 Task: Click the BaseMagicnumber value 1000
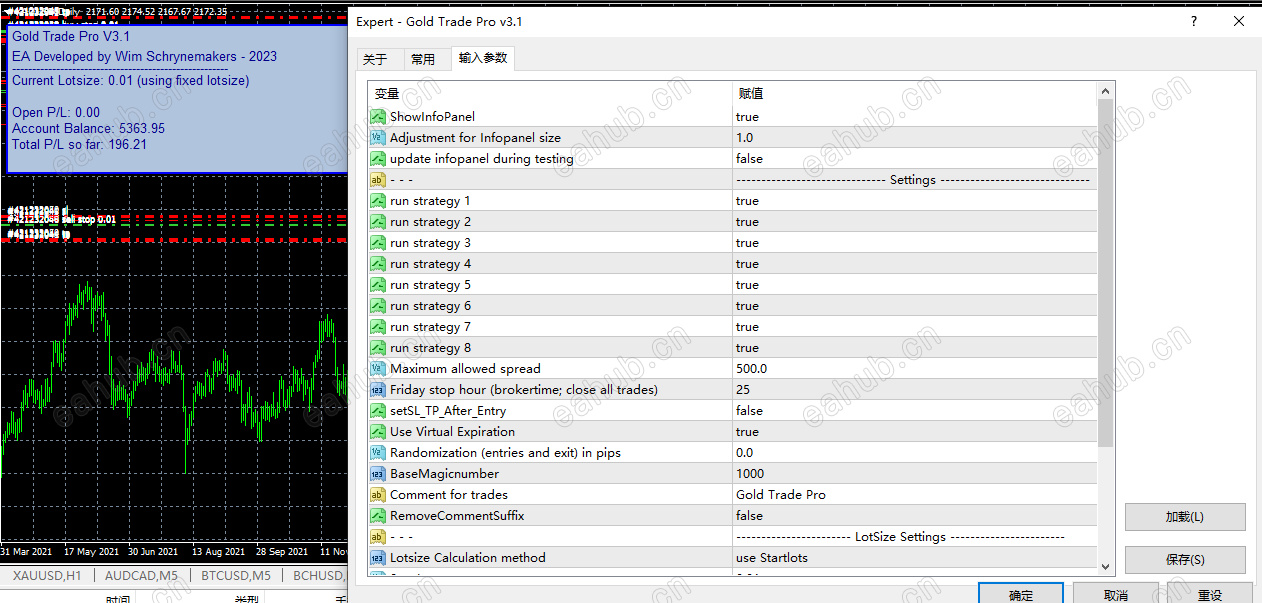(x=749, y=474)
